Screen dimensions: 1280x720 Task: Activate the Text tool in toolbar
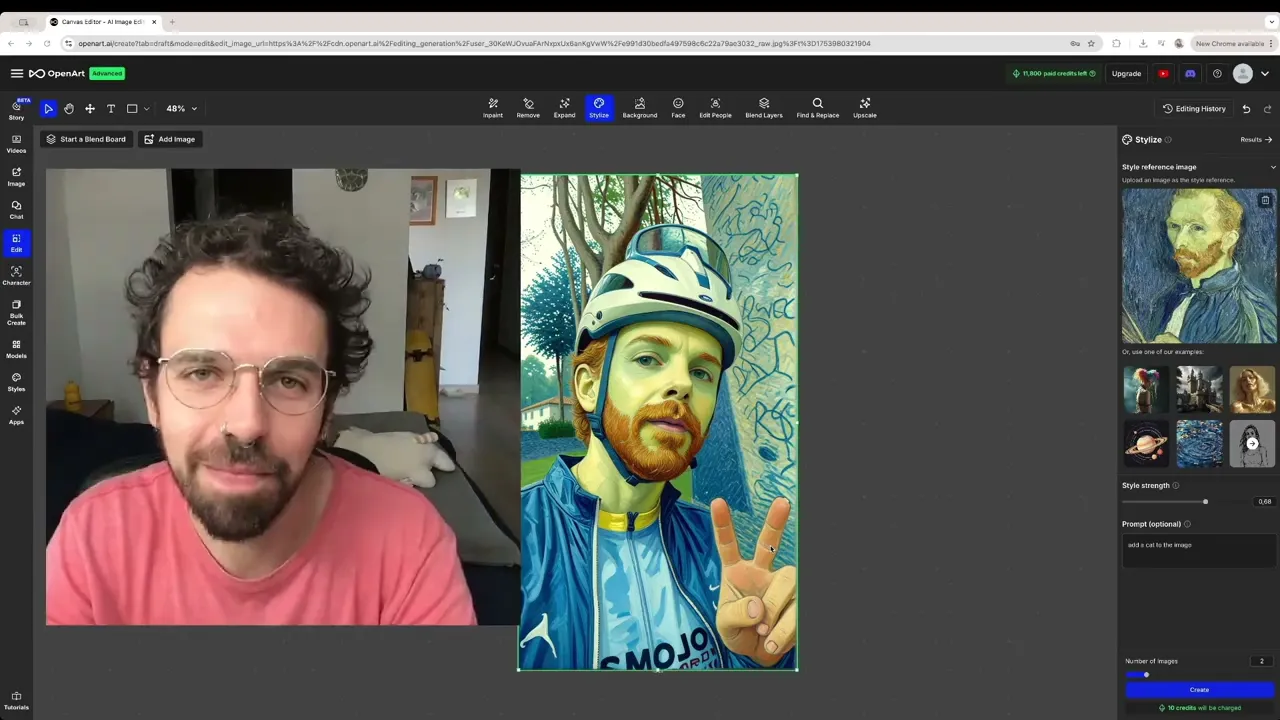(110, 108)
